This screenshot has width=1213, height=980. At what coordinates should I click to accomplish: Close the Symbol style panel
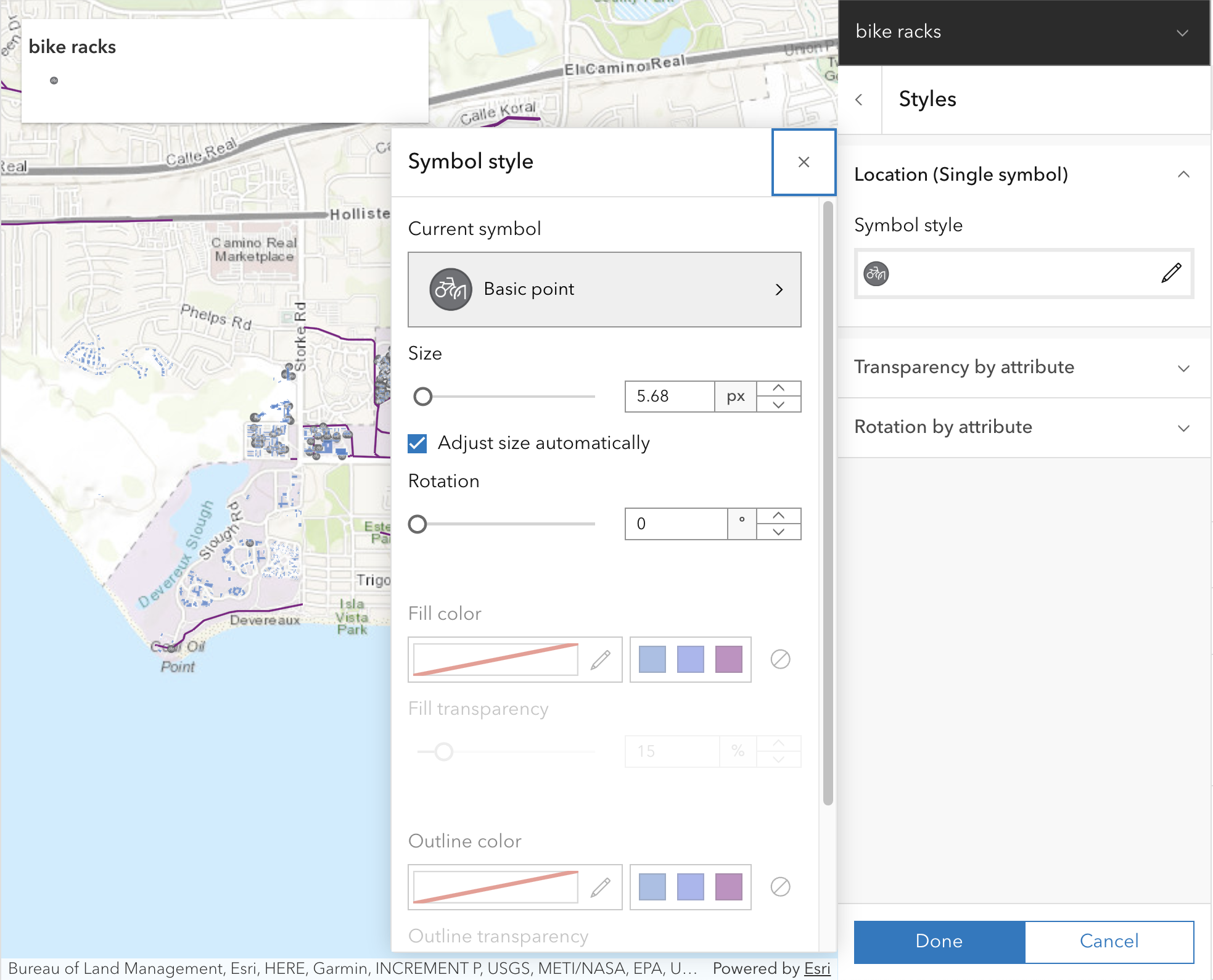804,162
